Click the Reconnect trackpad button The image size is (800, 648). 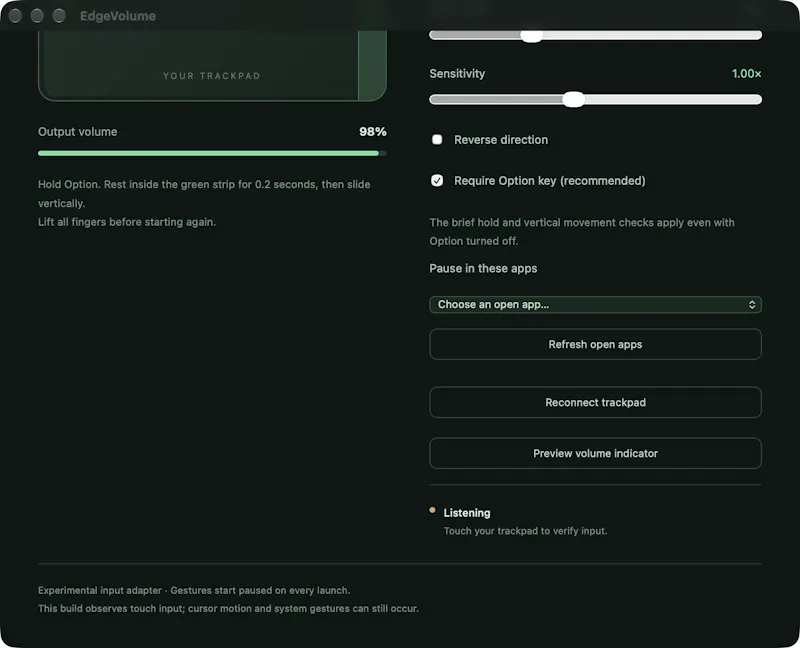coord(595,403)
